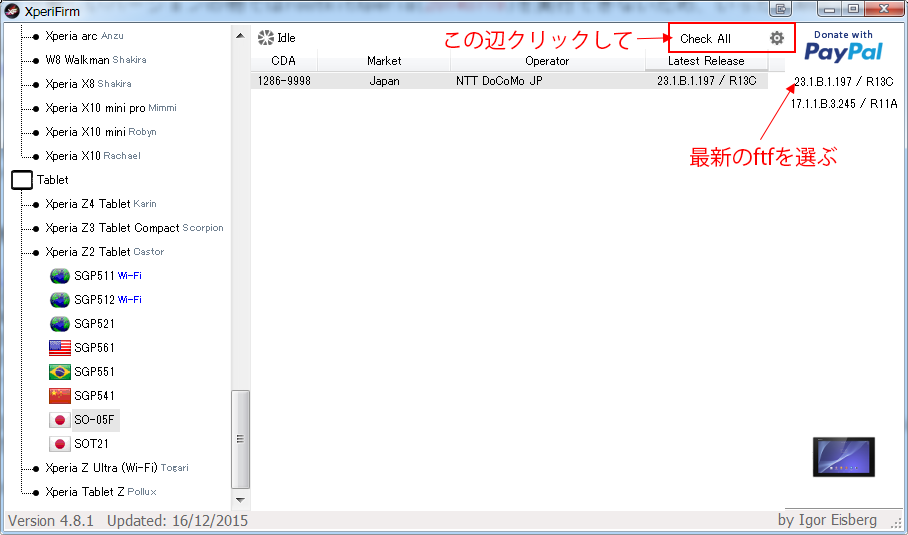
Task: Click the title bar extra options icon
Action: [782, 8]
